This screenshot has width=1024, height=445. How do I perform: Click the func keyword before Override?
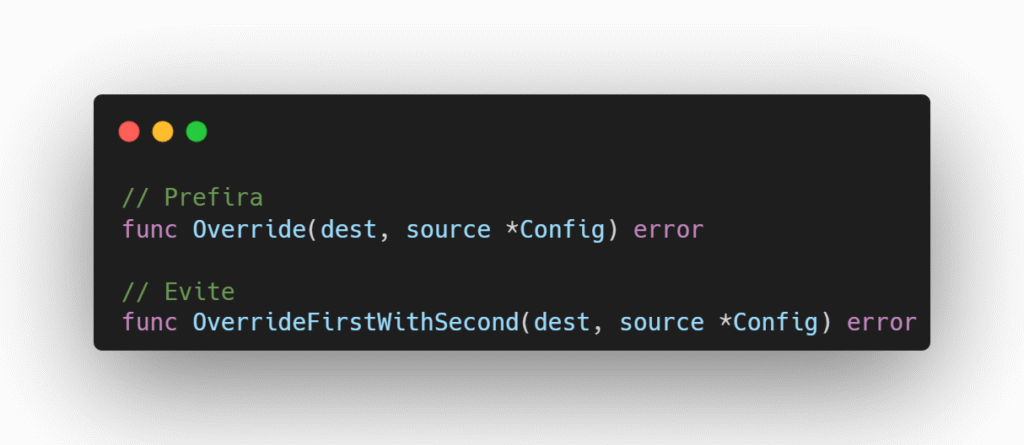[x=150, y=229]
